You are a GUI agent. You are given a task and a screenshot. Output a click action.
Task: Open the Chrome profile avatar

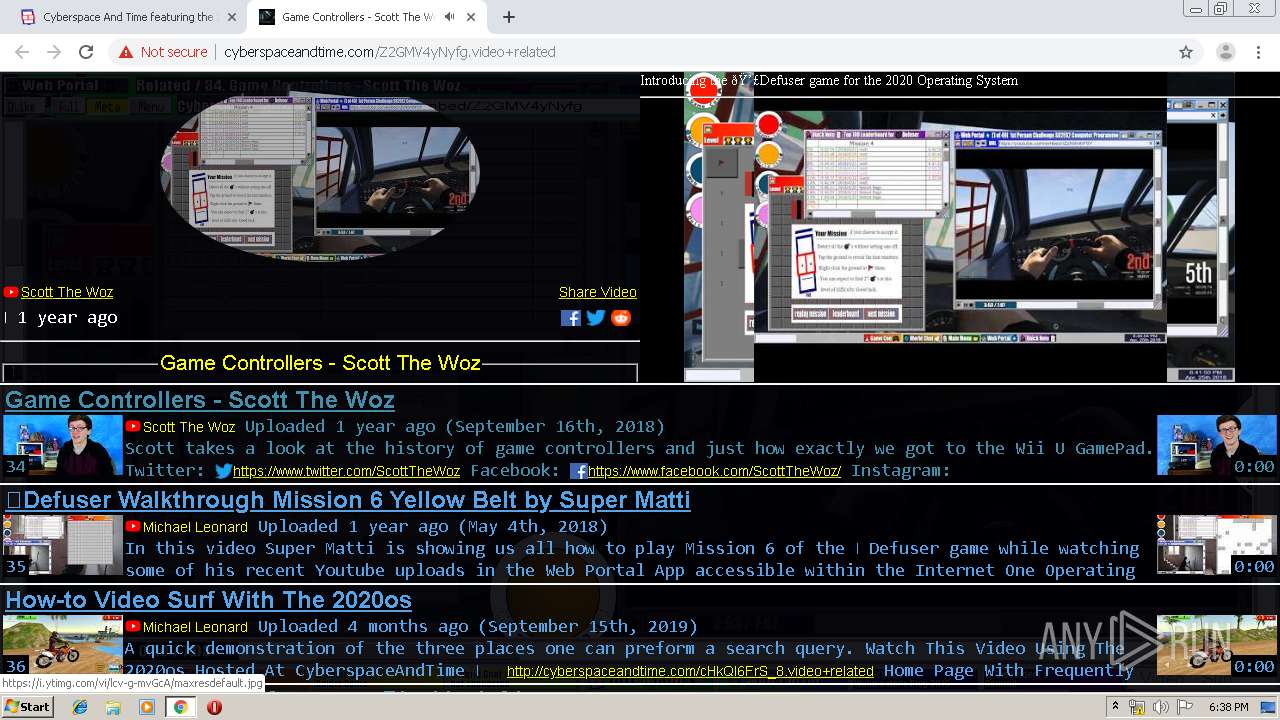point(1225,52)
